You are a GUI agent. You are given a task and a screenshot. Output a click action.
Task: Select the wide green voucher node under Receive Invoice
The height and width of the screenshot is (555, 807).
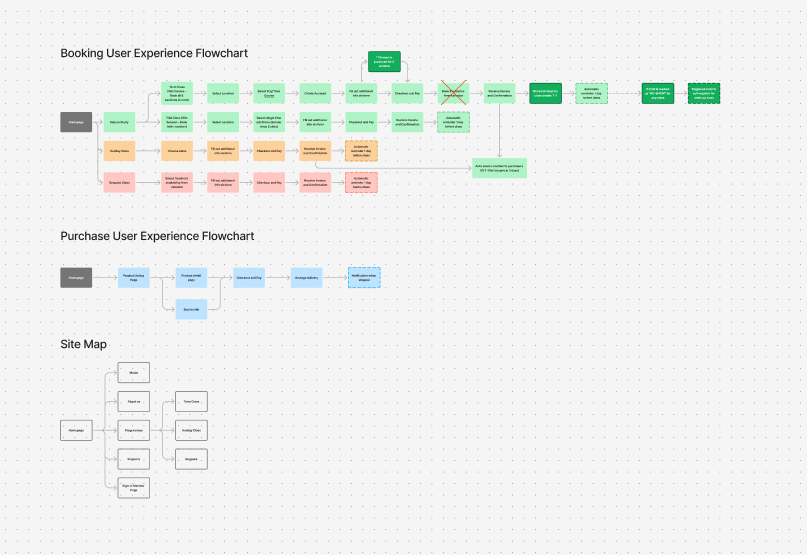click(x=499, y=168)
